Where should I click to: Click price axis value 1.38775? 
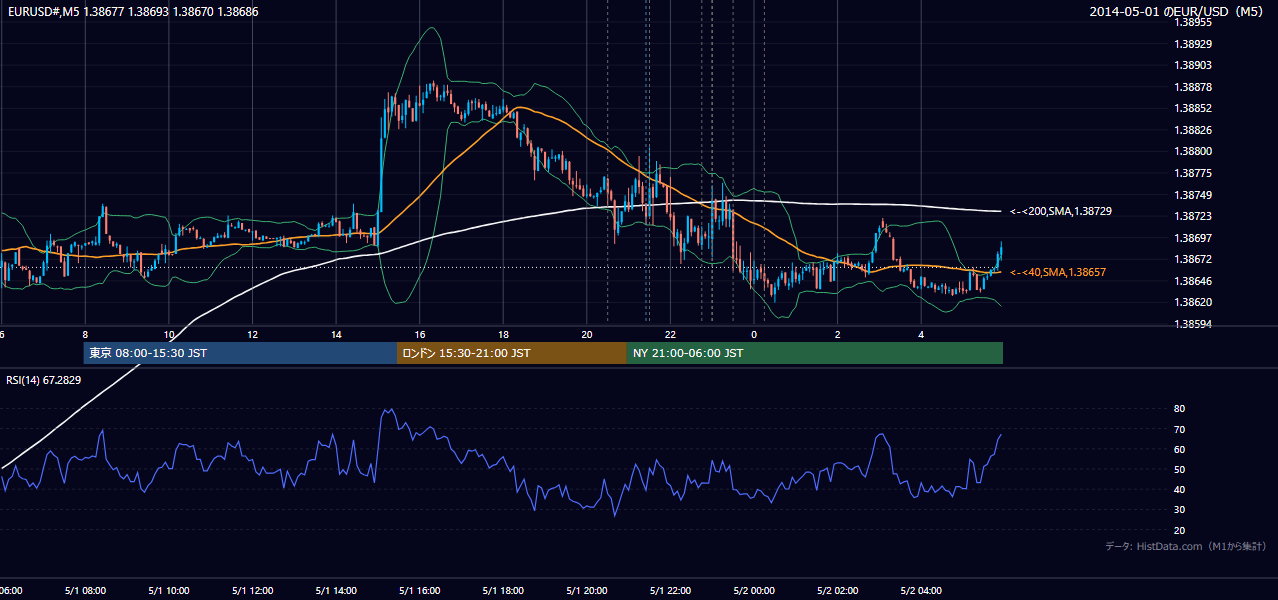(1193, 173)
